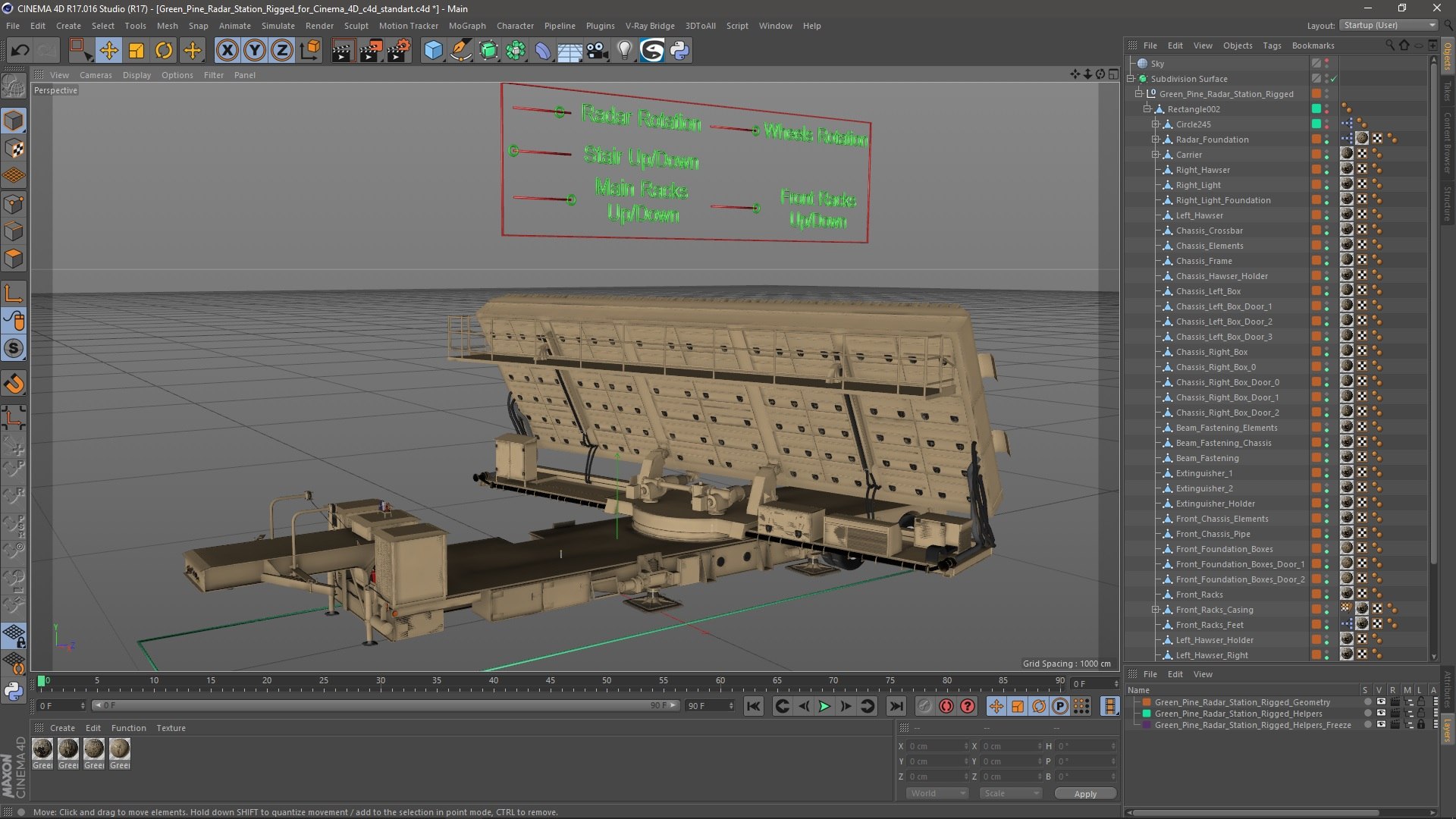
Task: Open Object Manager Tags menu
Action: click(1272, 45)
